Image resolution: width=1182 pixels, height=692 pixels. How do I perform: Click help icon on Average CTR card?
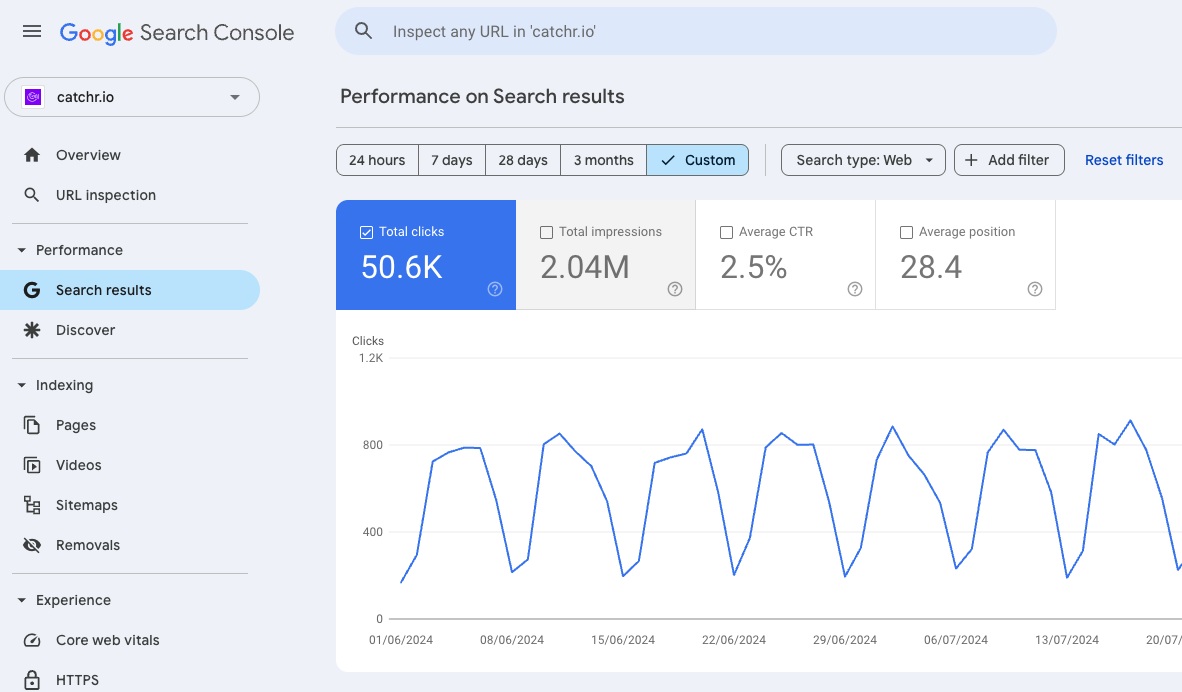click(855, 289)
